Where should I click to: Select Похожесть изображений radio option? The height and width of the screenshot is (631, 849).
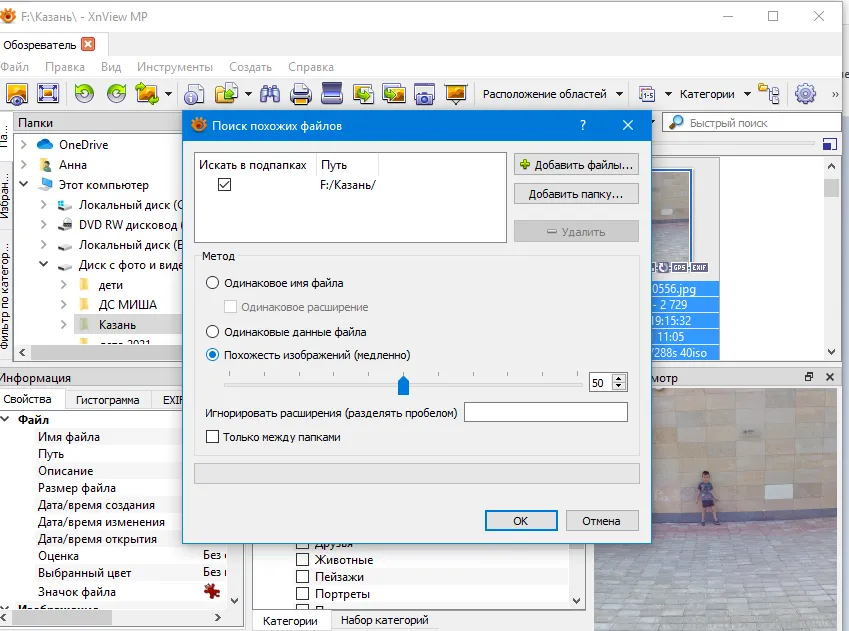(x=212, y=355)
